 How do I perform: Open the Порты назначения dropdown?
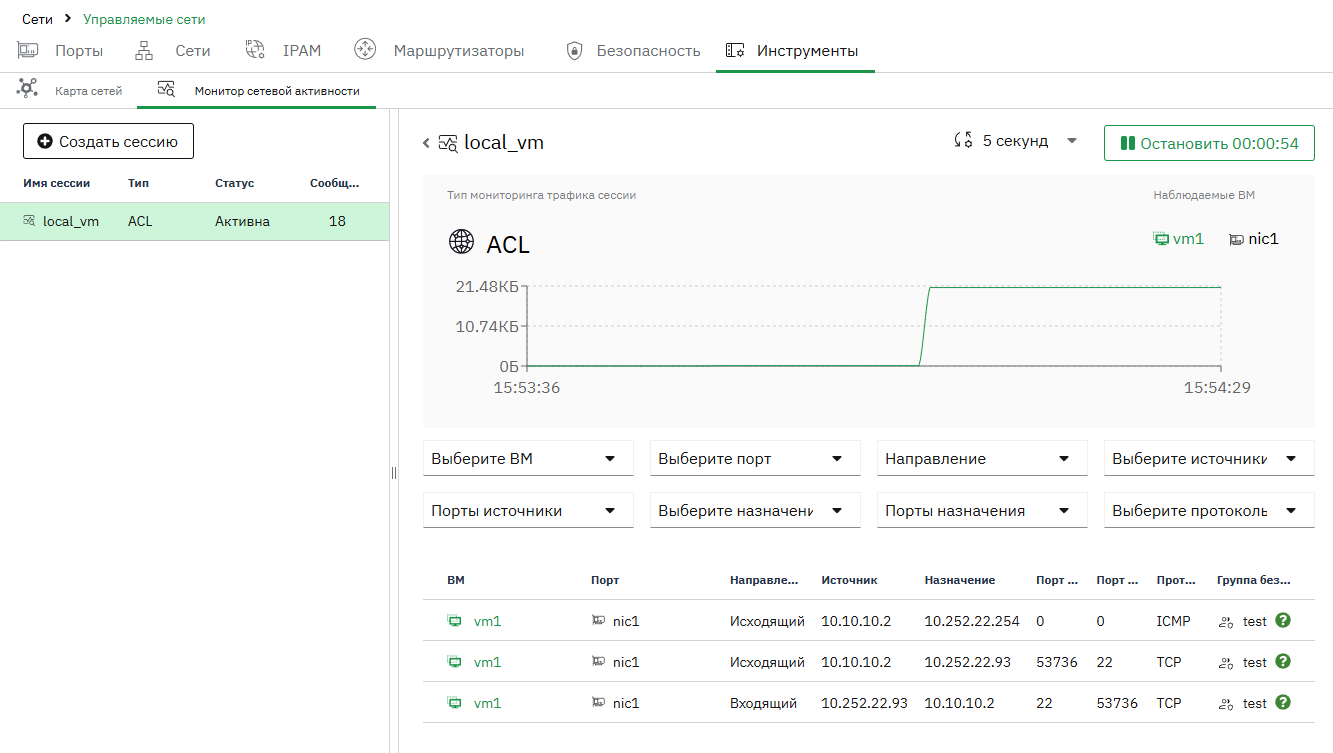pyautogui.click(x=982, y=510)
